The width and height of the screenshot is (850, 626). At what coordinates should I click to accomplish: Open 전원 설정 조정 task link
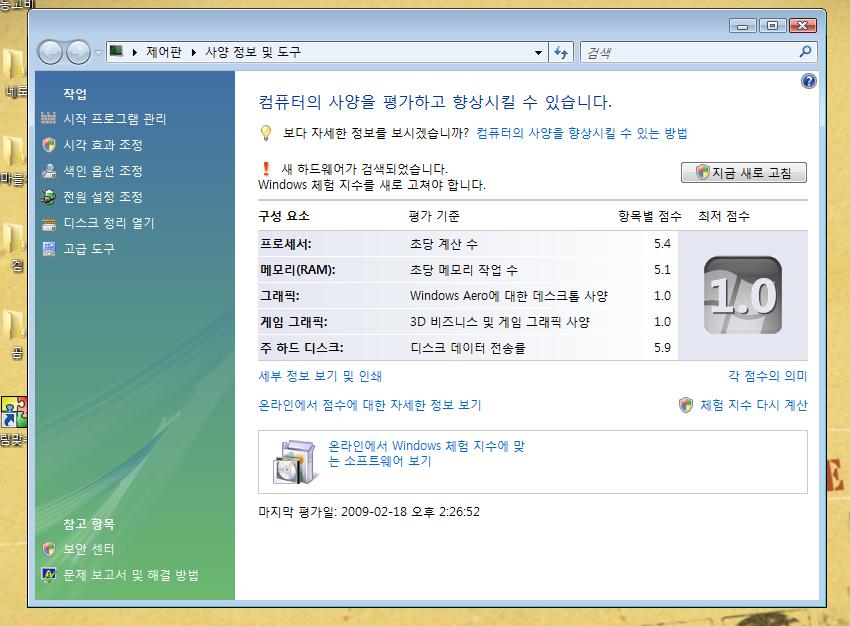pos(103,197)
